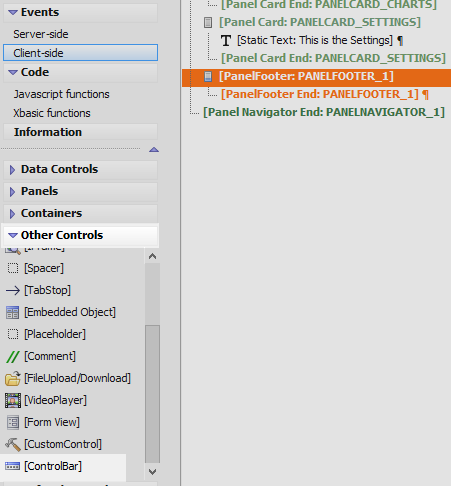Select Panel Card PANELCARD_SETTINGS tree node
Screen dimensions: 451x486
pos(320,22)
